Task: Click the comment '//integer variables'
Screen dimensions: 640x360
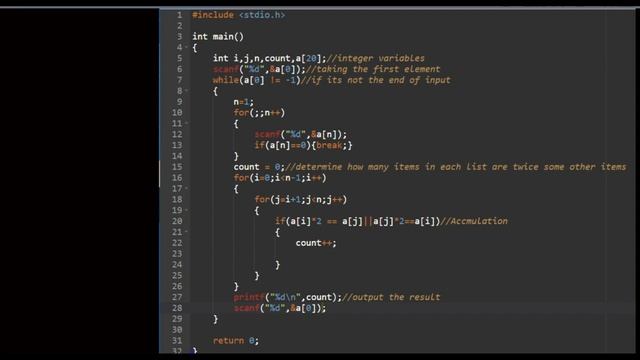Action: (x=376, y=58)
